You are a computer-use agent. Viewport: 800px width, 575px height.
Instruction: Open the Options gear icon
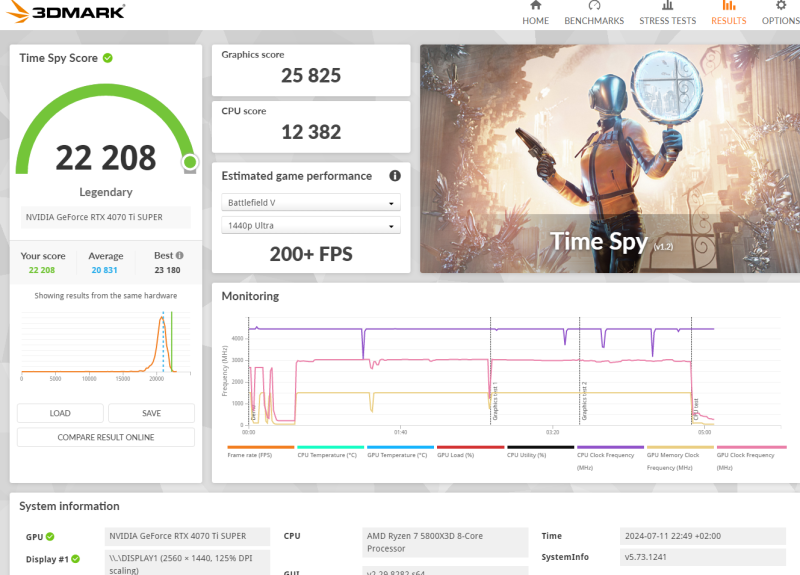(x=781, y=6)
